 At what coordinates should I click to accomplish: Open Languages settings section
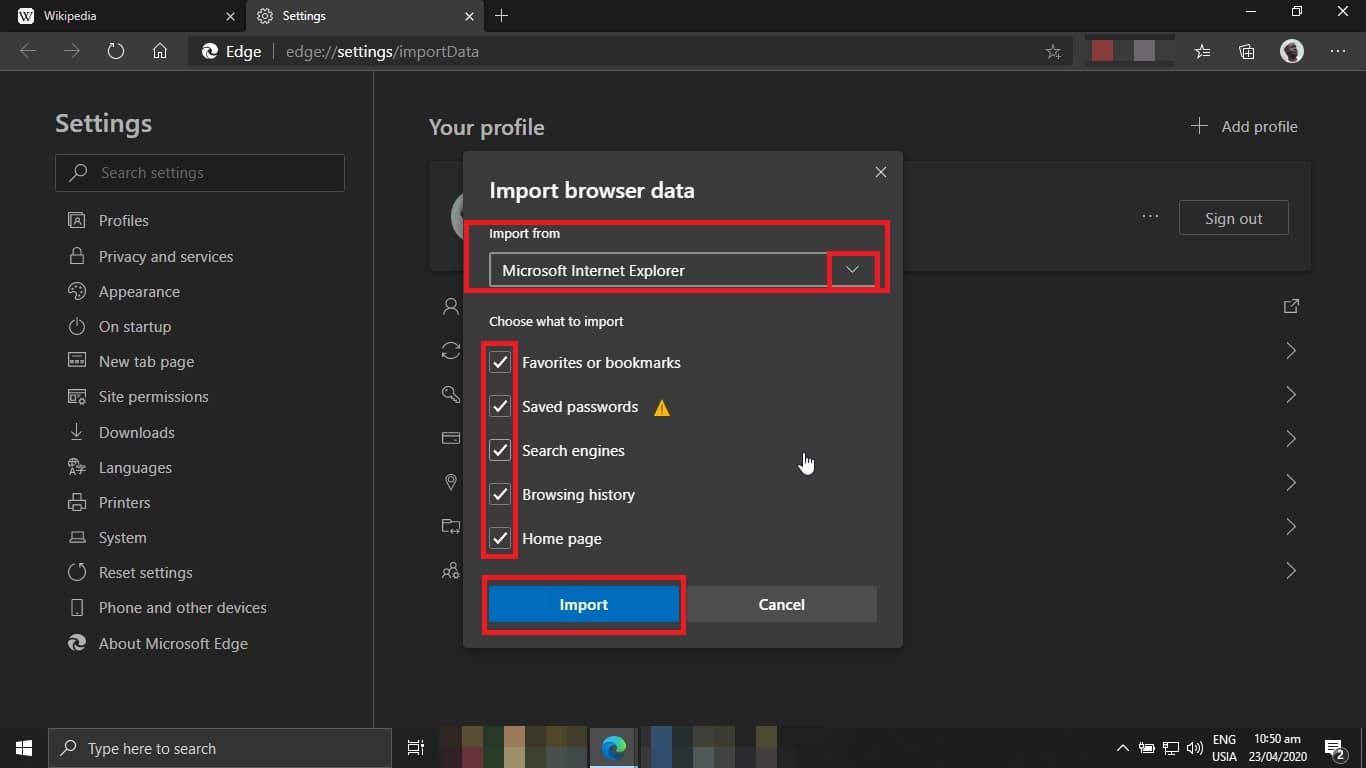pyautogui.click(x=135, y=468)
